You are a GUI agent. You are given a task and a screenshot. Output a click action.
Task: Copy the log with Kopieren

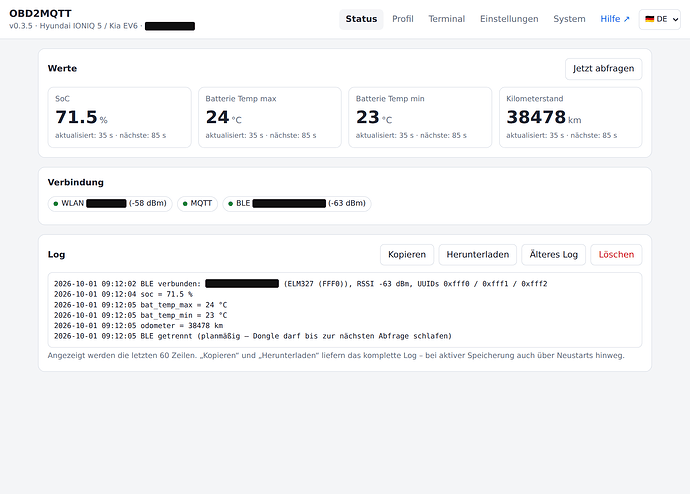(x=407, y=255)
